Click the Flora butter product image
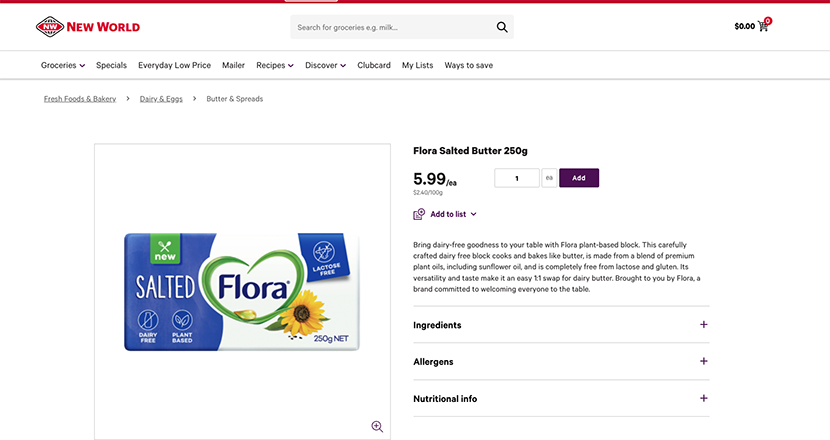The height and width of the screenshot is (440, 830). (242, 291)
